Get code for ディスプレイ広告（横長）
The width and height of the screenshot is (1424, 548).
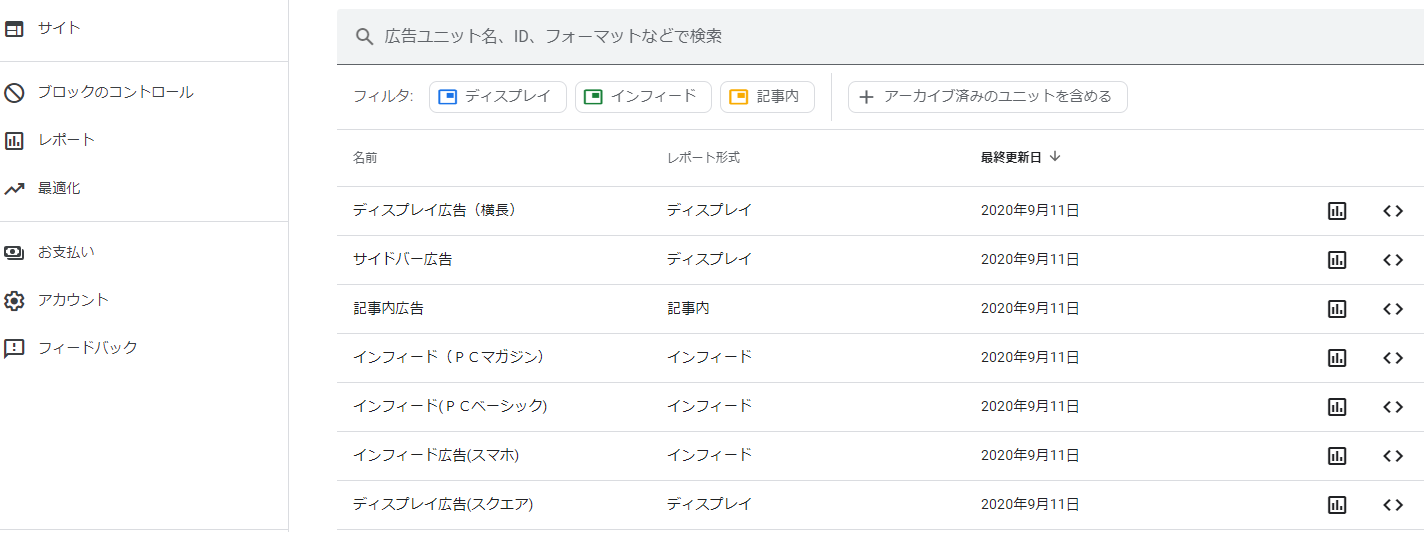pos(1393,211)
